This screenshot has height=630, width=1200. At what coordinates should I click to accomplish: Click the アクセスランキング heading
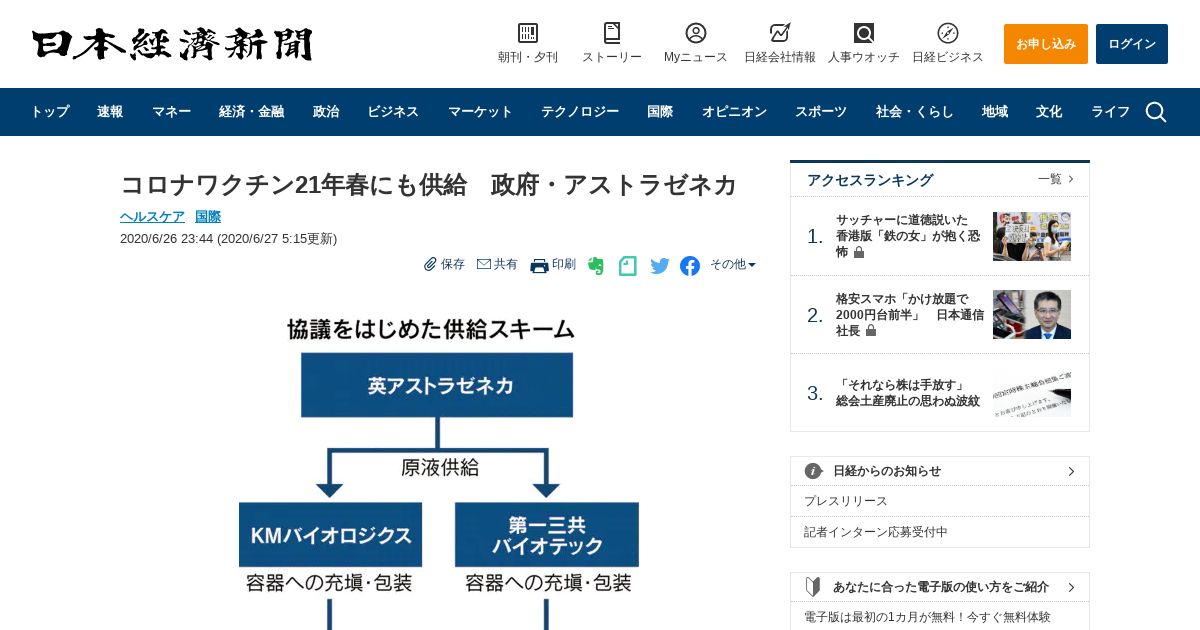pos(870,180)
